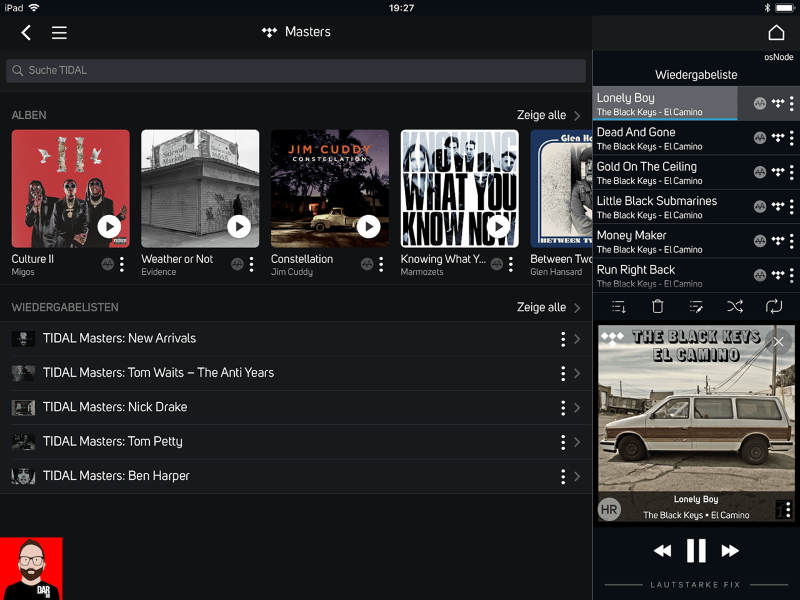Open now-playing track options menu
Viewport: 800px width, 600px height.
click(x=788, y=509)
